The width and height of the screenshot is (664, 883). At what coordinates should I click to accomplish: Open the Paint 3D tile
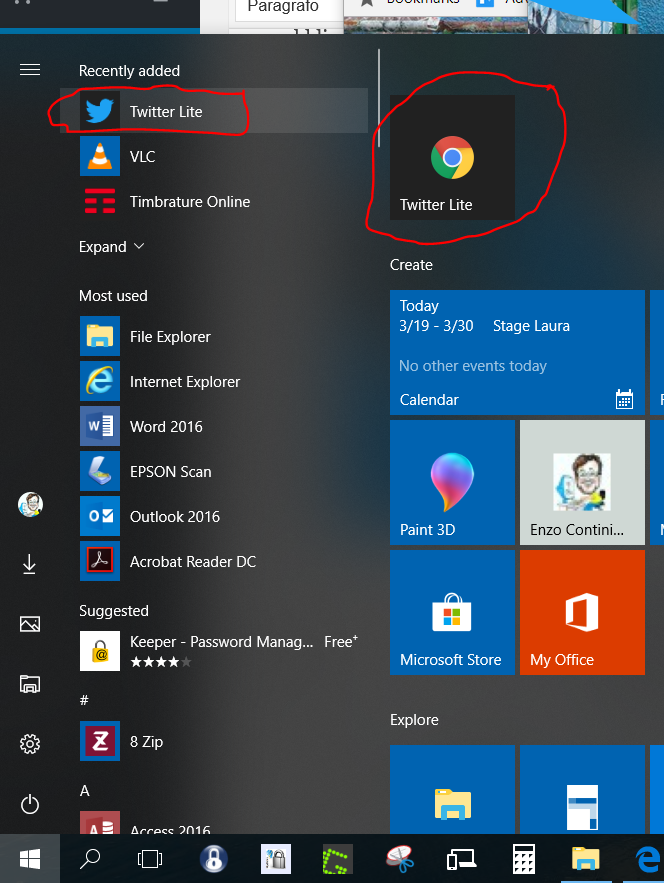click(452, 482)
